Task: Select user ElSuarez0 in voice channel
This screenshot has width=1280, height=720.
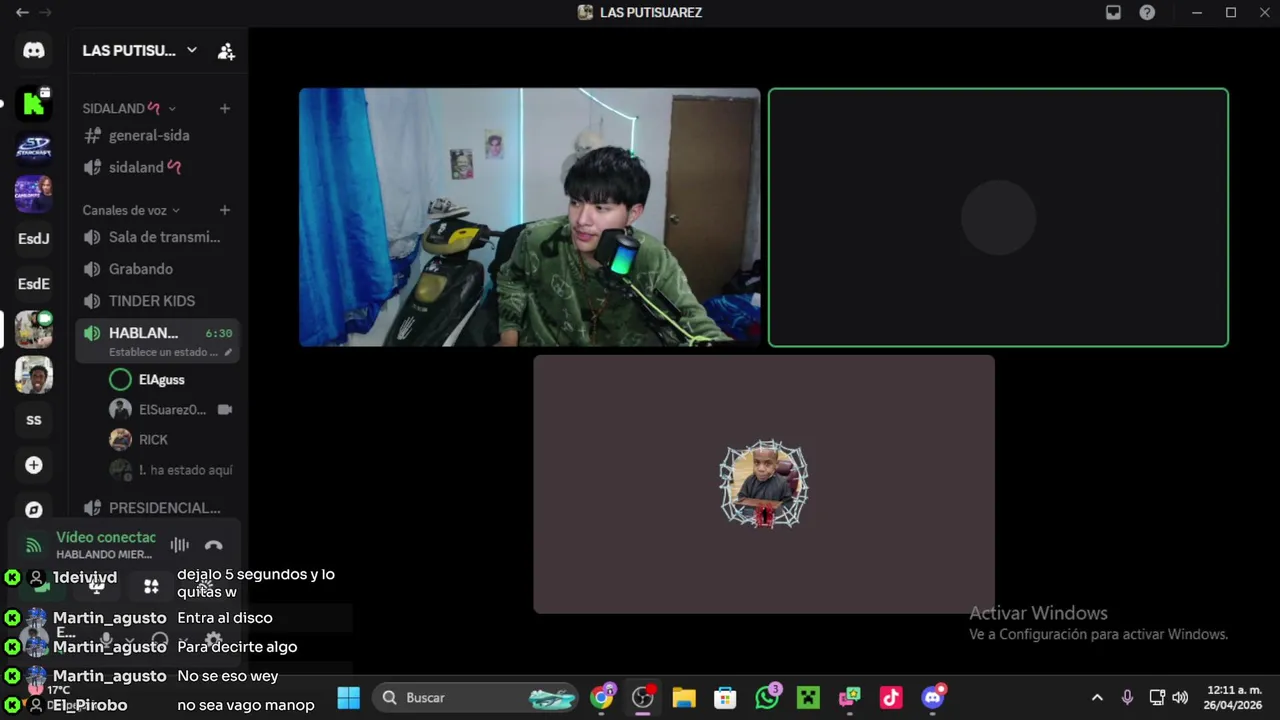Action: 170,410
